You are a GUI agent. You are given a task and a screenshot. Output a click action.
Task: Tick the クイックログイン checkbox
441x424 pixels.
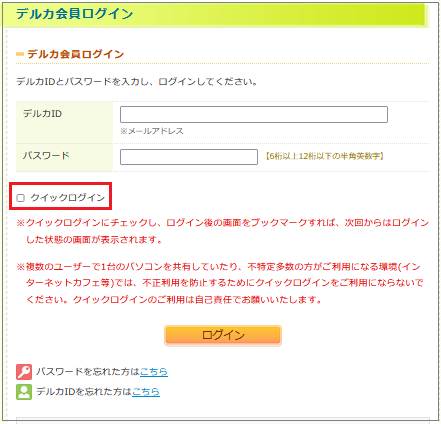(x=21, y=198)
